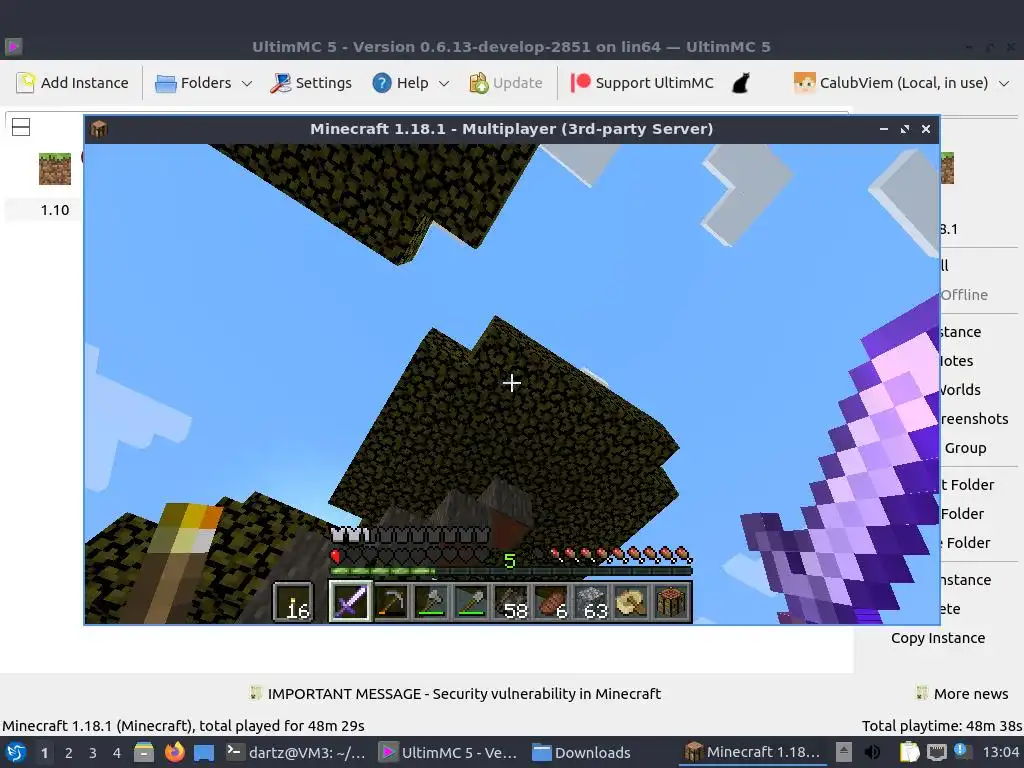Switch to the dartz@VM3 terminal task
This screenshot has height=768, width=1024.
pyautogui.click(x=296, y=753)
